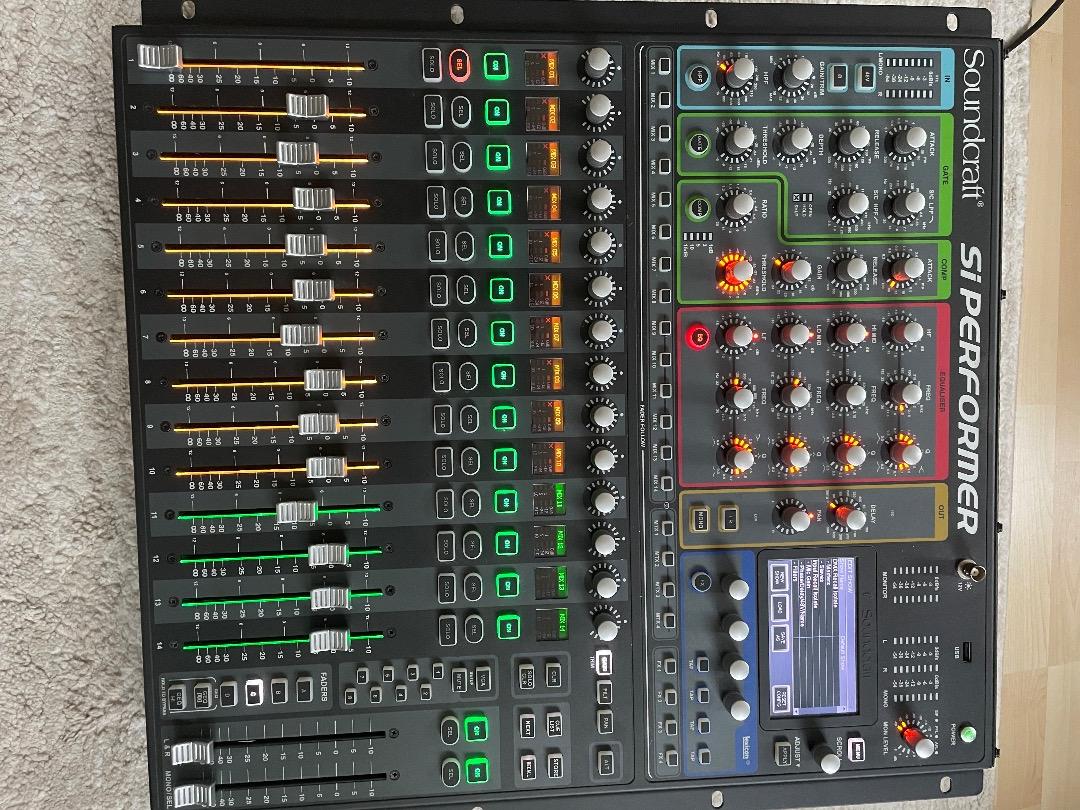Tap NEW SHOW on the touchscreen
This screenshot has height=810, width=1080.
[782, 577]
